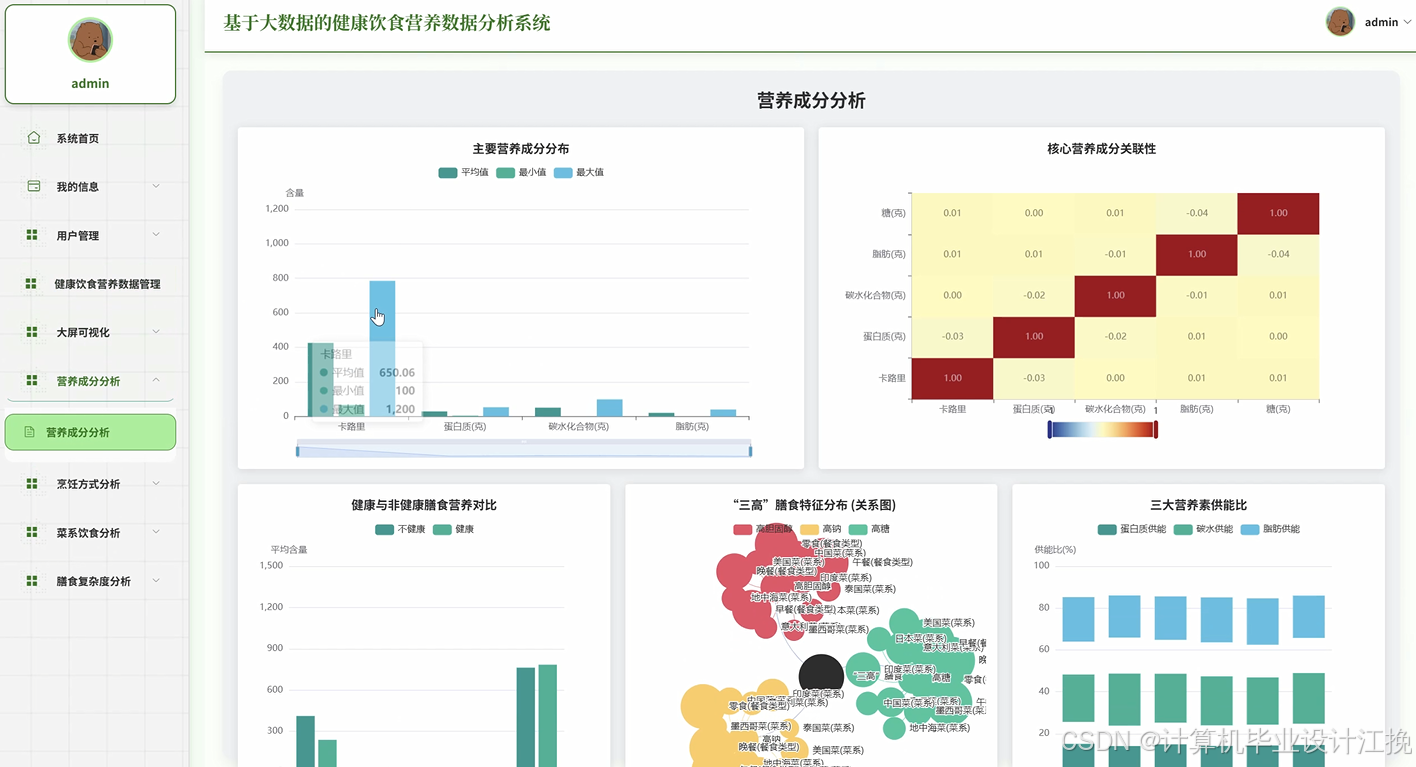Screen dimensions: 1416x767
Task: Collapse the 营养成分分析 menu chevron
Action: click(156, 380)
